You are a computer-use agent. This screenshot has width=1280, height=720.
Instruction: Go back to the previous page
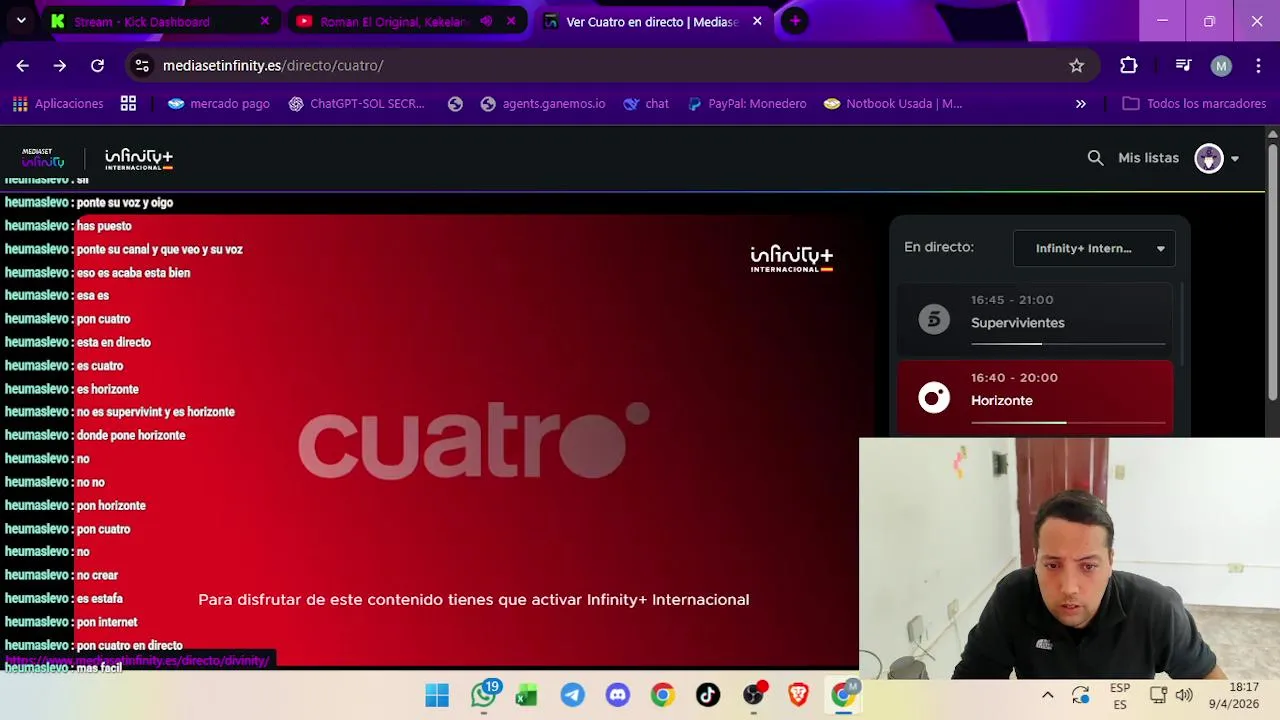[x=22, y=65]
